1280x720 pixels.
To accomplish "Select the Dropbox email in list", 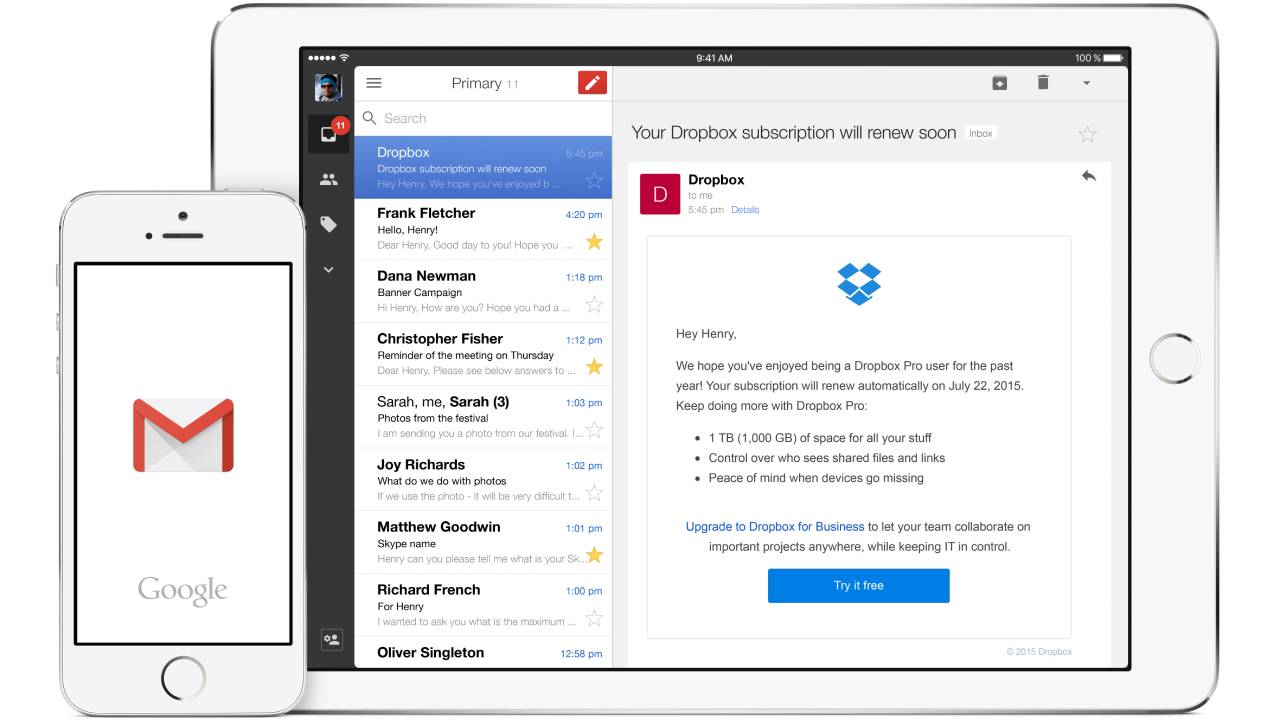I will point(483,167).
